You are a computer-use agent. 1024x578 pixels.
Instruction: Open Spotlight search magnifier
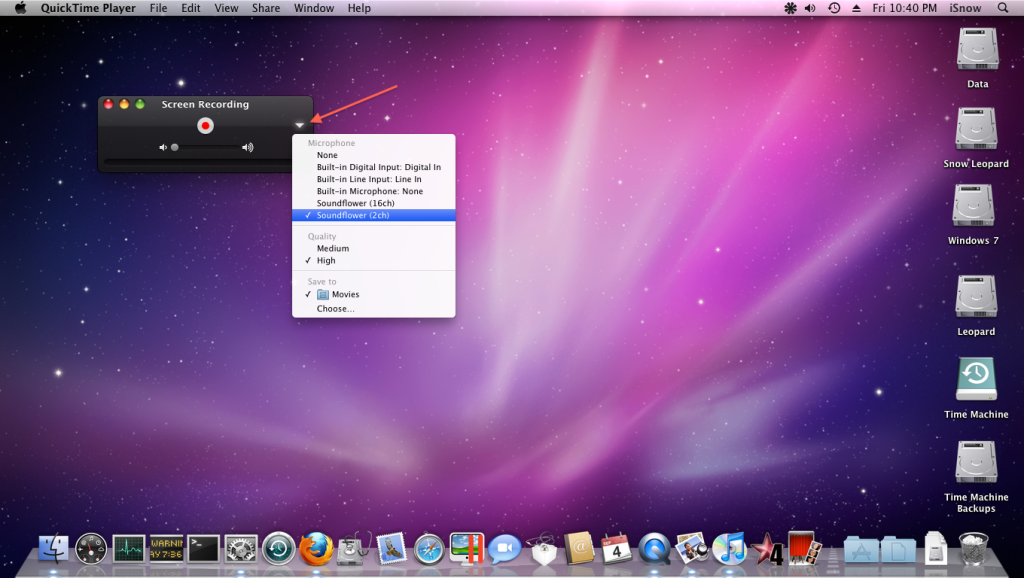point(1003,8)
